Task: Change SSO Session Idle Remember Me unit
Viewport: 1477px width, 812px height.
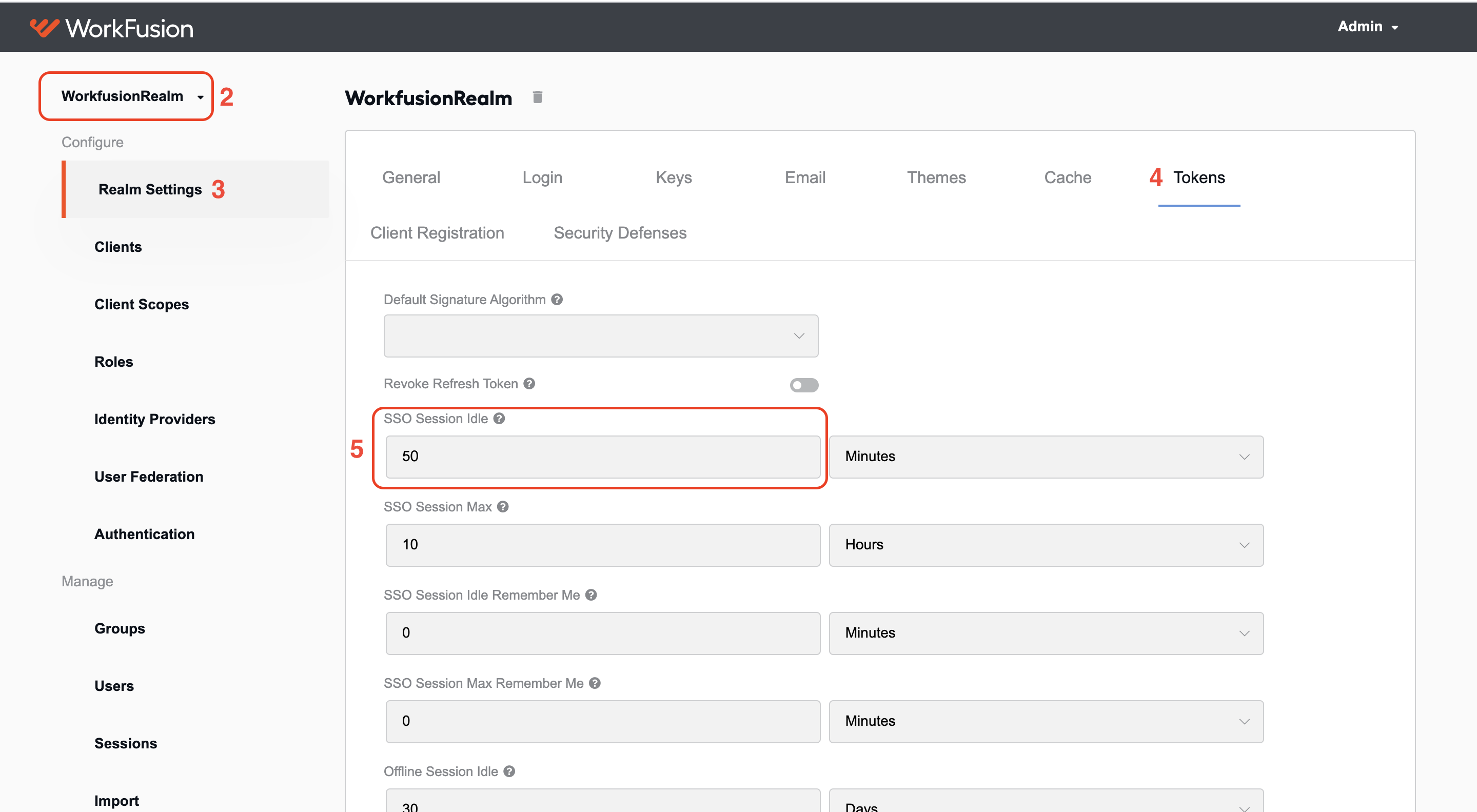Action: pos(1046,633)
